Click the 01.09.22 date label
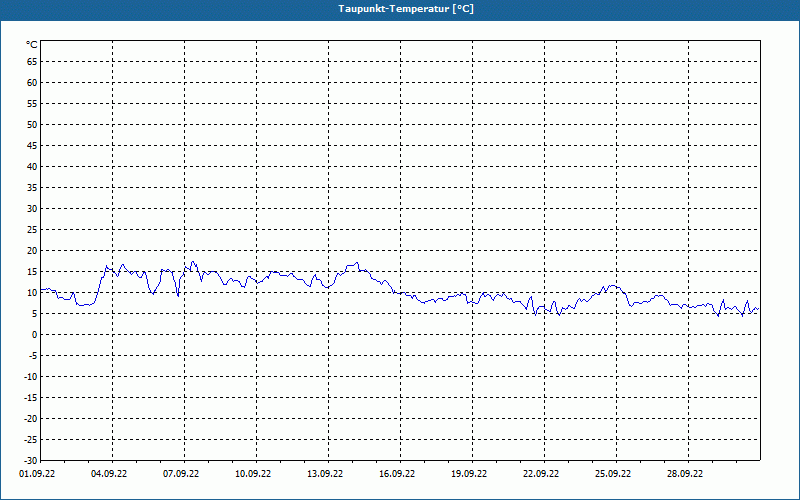The height and width of the screenshot is (500, 800). [37, 474]
